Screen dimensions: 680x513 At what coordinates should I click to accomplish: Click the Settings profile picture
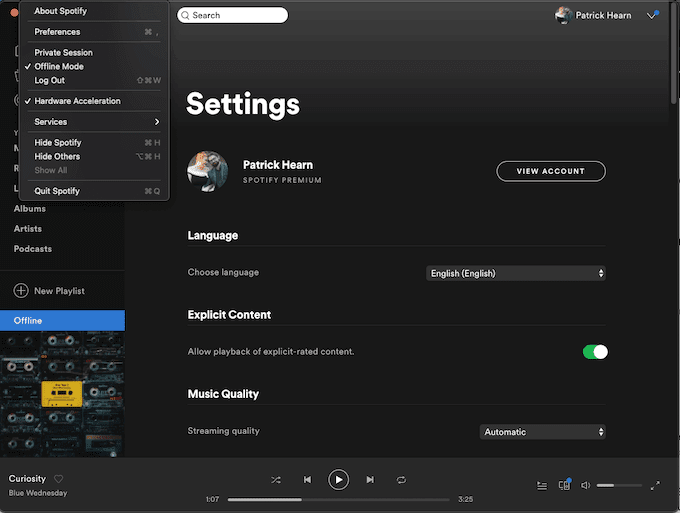207,171
